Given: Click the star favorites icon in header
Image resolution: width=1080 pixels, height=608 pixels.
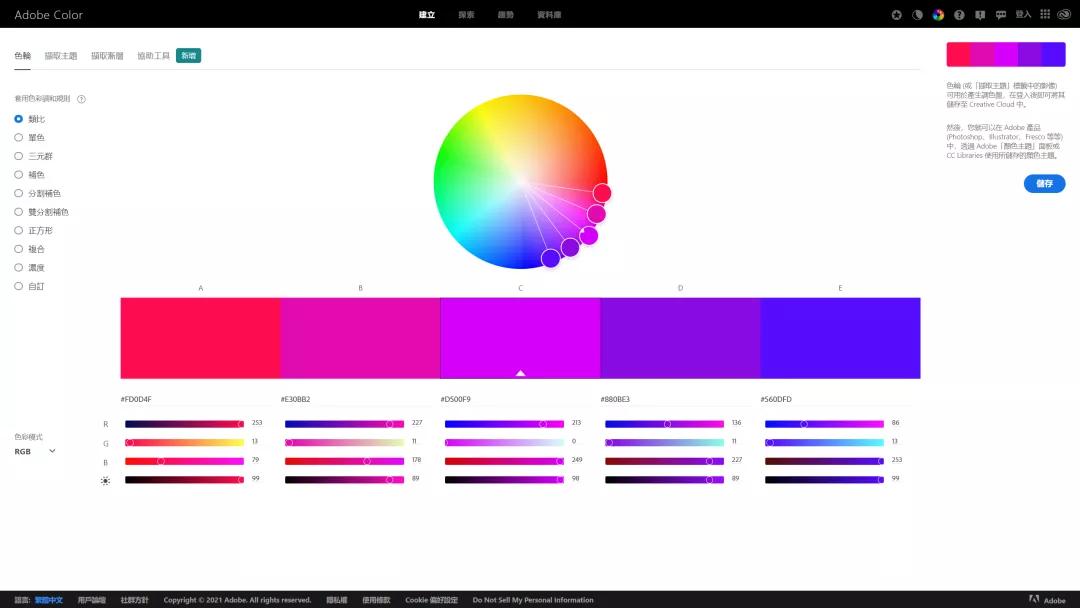Looking at the screenshot, I should [896, 14].
